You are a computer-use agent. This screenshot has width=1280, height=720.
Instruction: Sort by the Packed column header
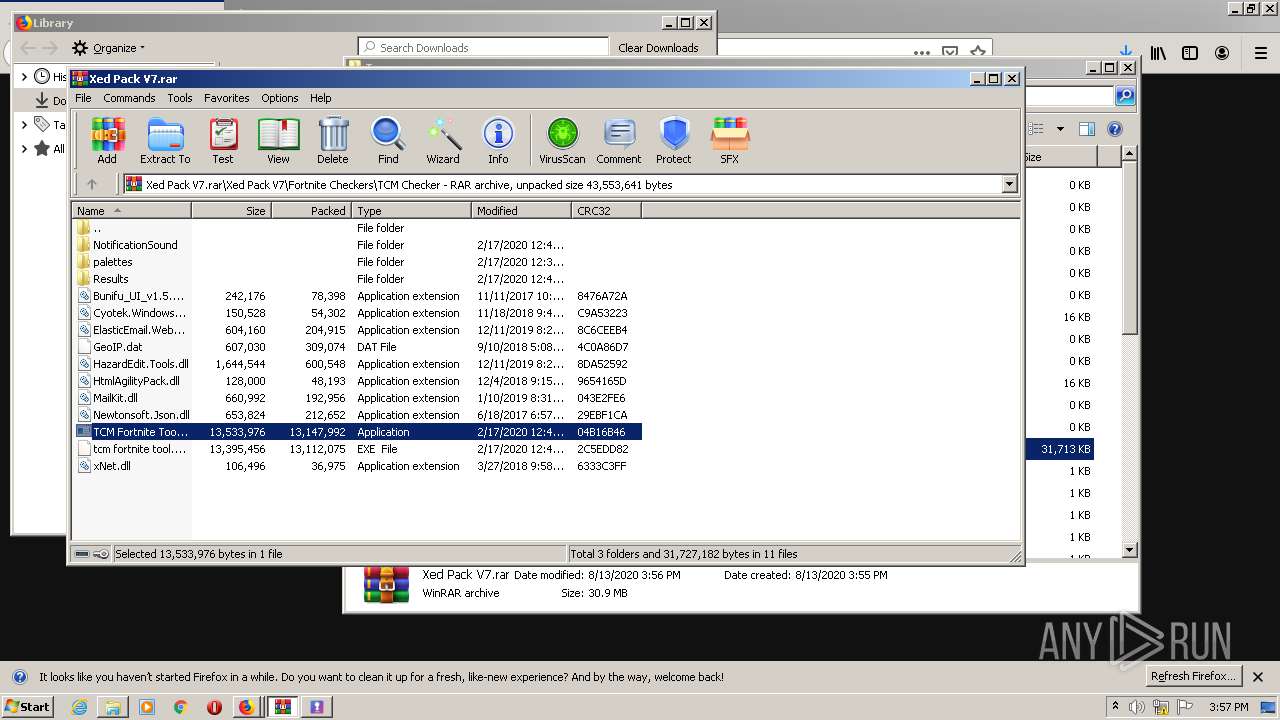[x=311, y=211]
